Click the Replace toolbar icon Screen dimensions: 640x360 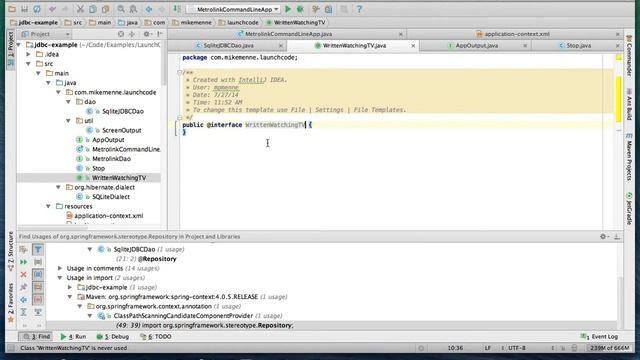tap(133, 9)
